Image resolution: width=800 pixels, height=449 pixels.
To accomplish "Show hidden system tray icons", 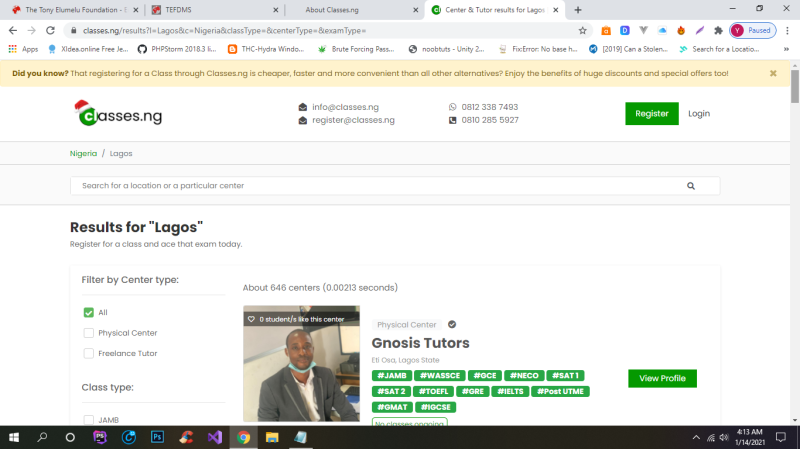I will [696, 437].
